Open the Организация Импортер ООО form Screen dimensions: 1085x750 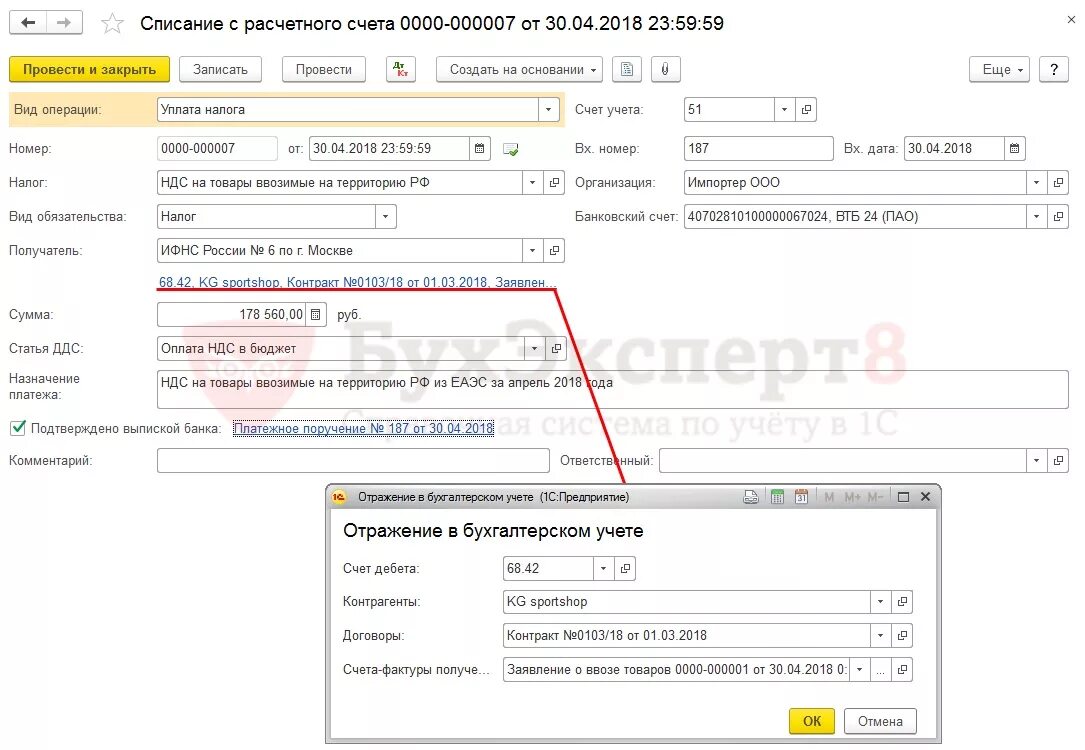pos(1058,183)
